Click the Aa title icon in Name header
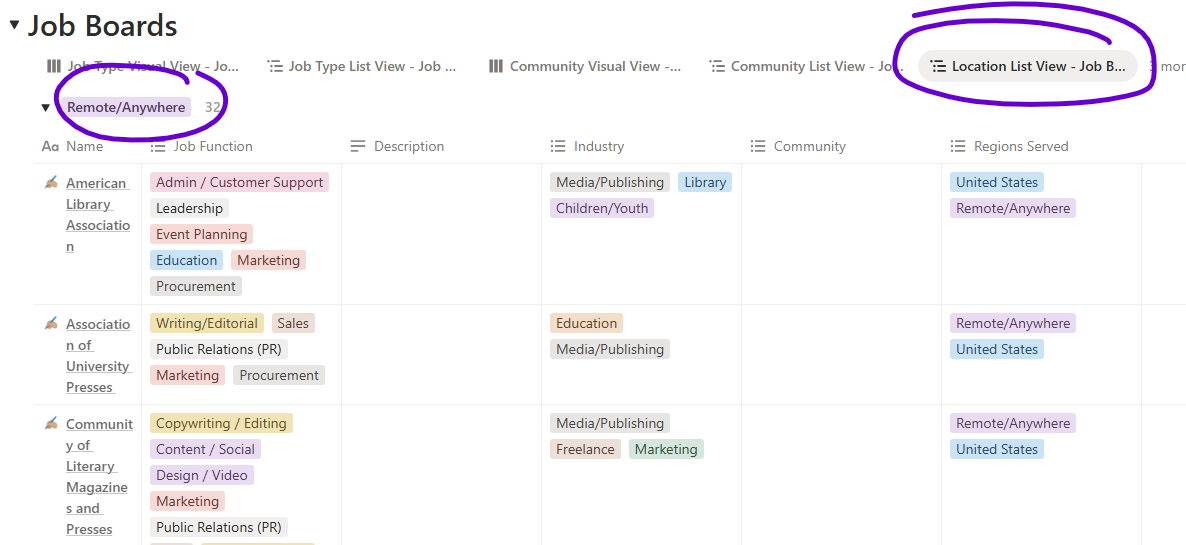1186x545 pixels. pyautogui.click(x=50, y=146)
